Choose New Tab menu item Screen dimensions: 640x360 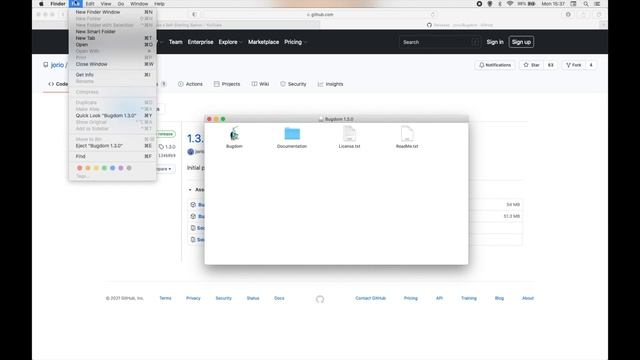tap(113, 38)
